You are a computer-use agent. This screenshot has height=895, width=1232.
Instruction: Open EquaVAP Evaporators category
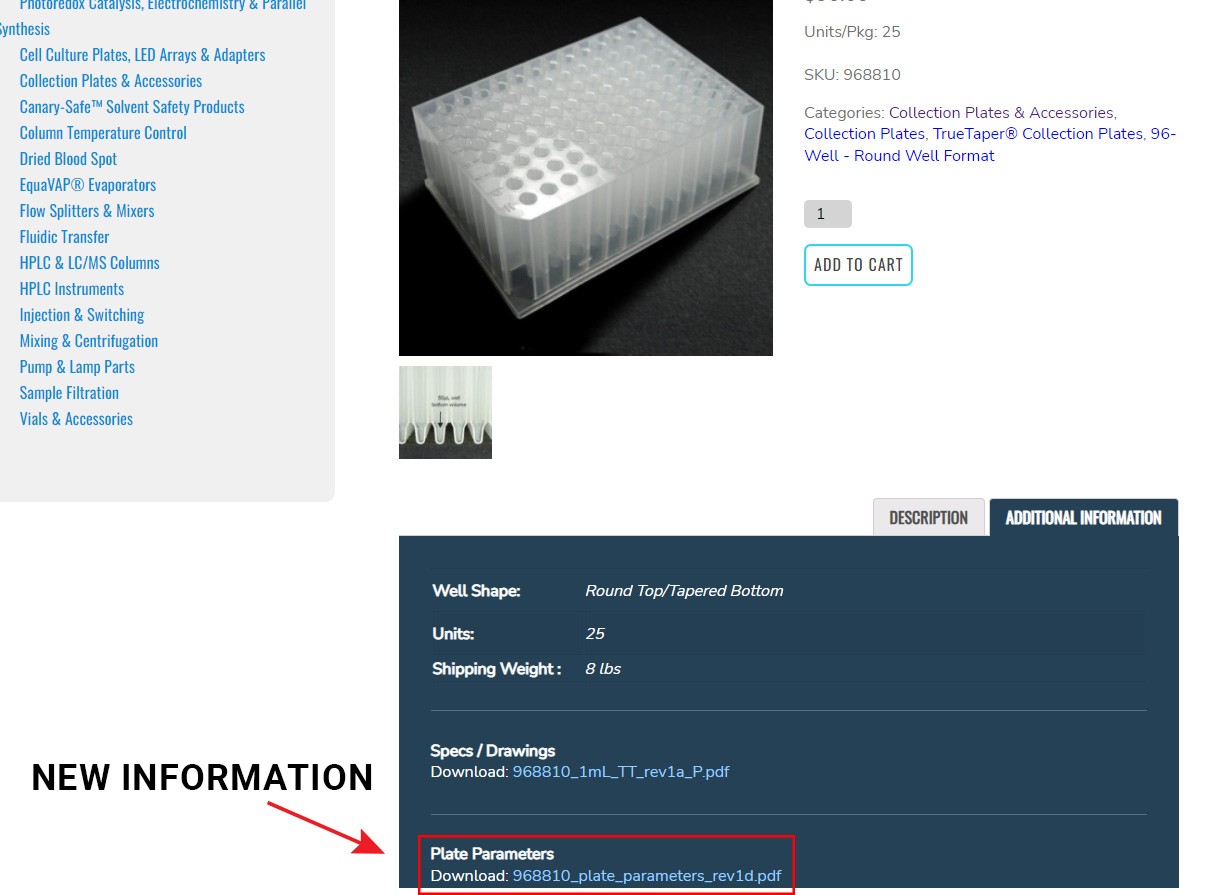88,185
